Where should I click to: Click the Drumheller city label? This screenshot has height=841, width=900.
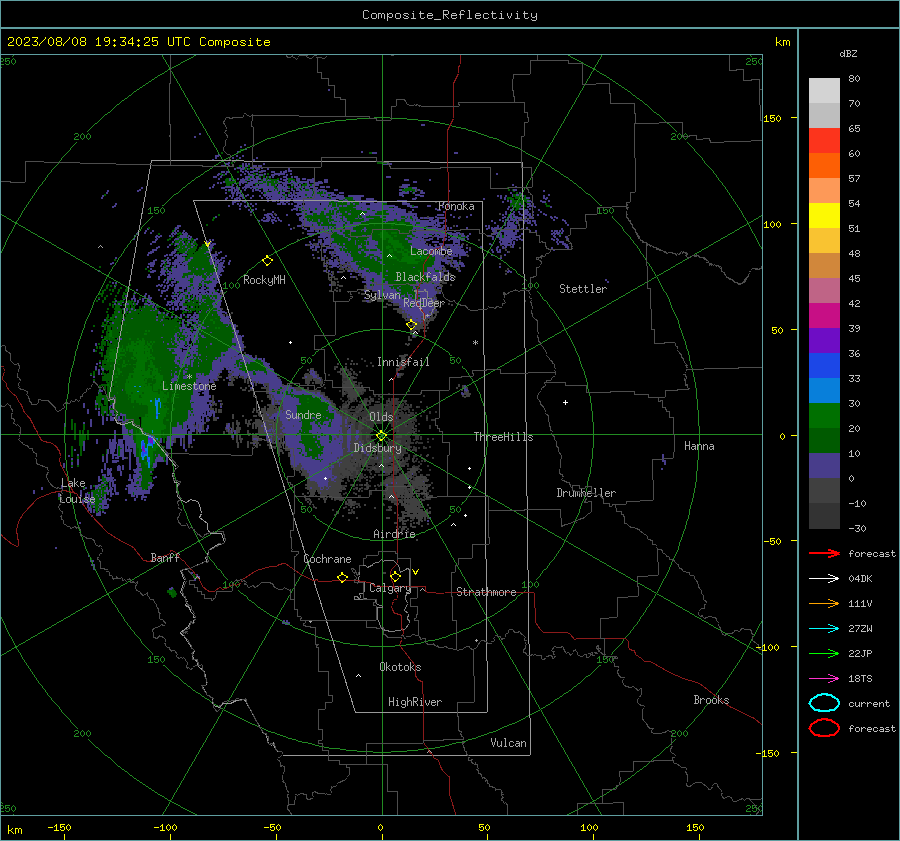coord(586,493)
